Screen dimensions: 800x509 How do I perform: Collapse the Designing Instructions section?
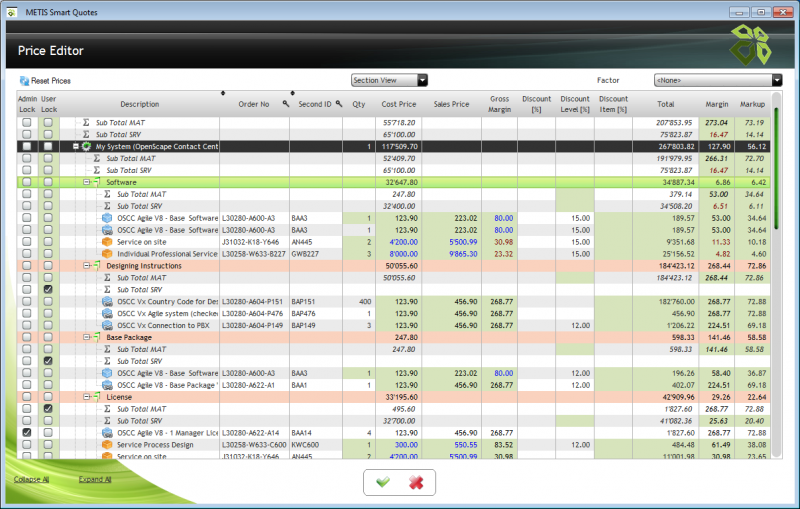(86, 266)
